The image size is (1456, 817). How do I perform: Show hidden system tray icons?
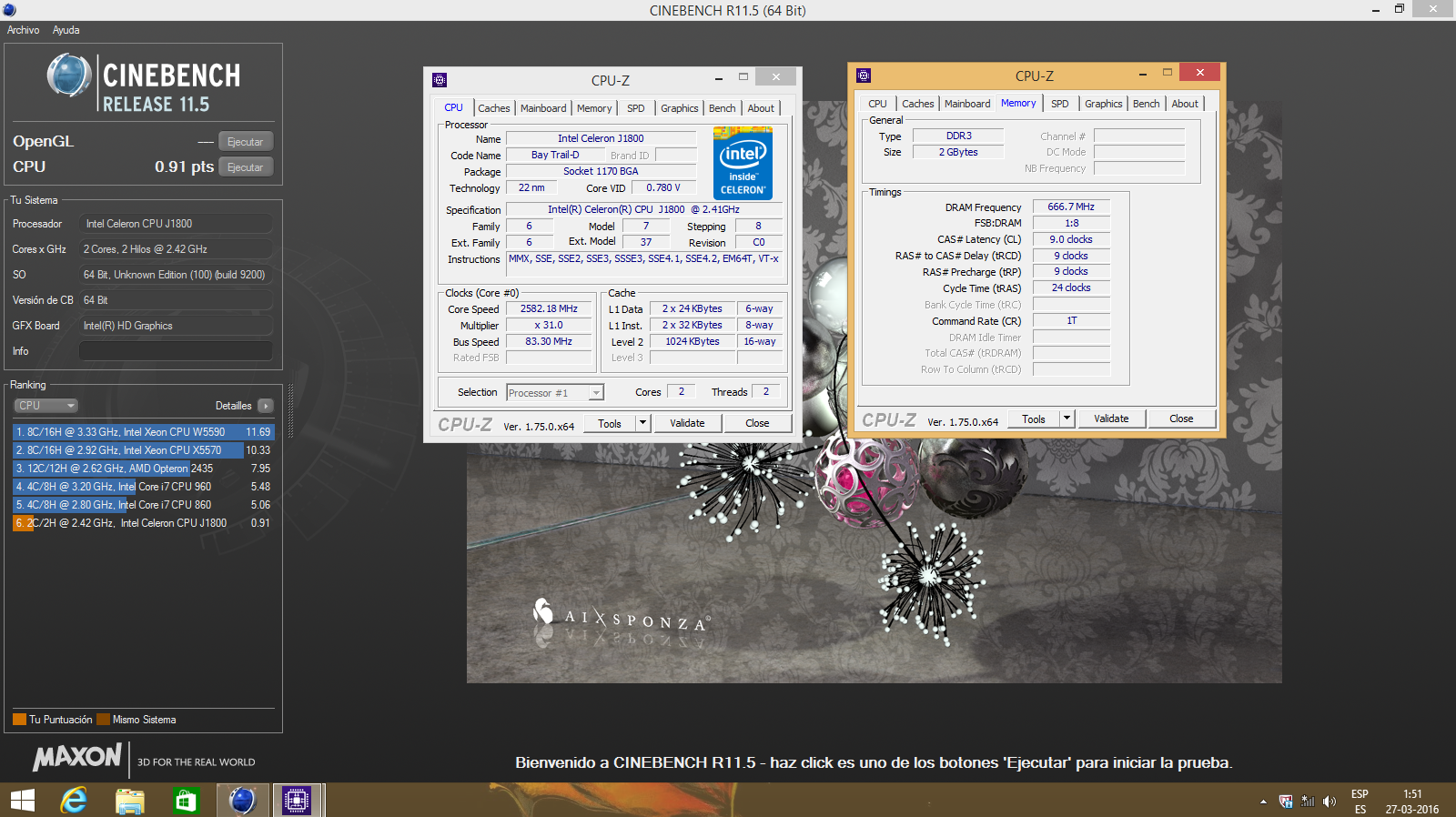pos(1263,802)
